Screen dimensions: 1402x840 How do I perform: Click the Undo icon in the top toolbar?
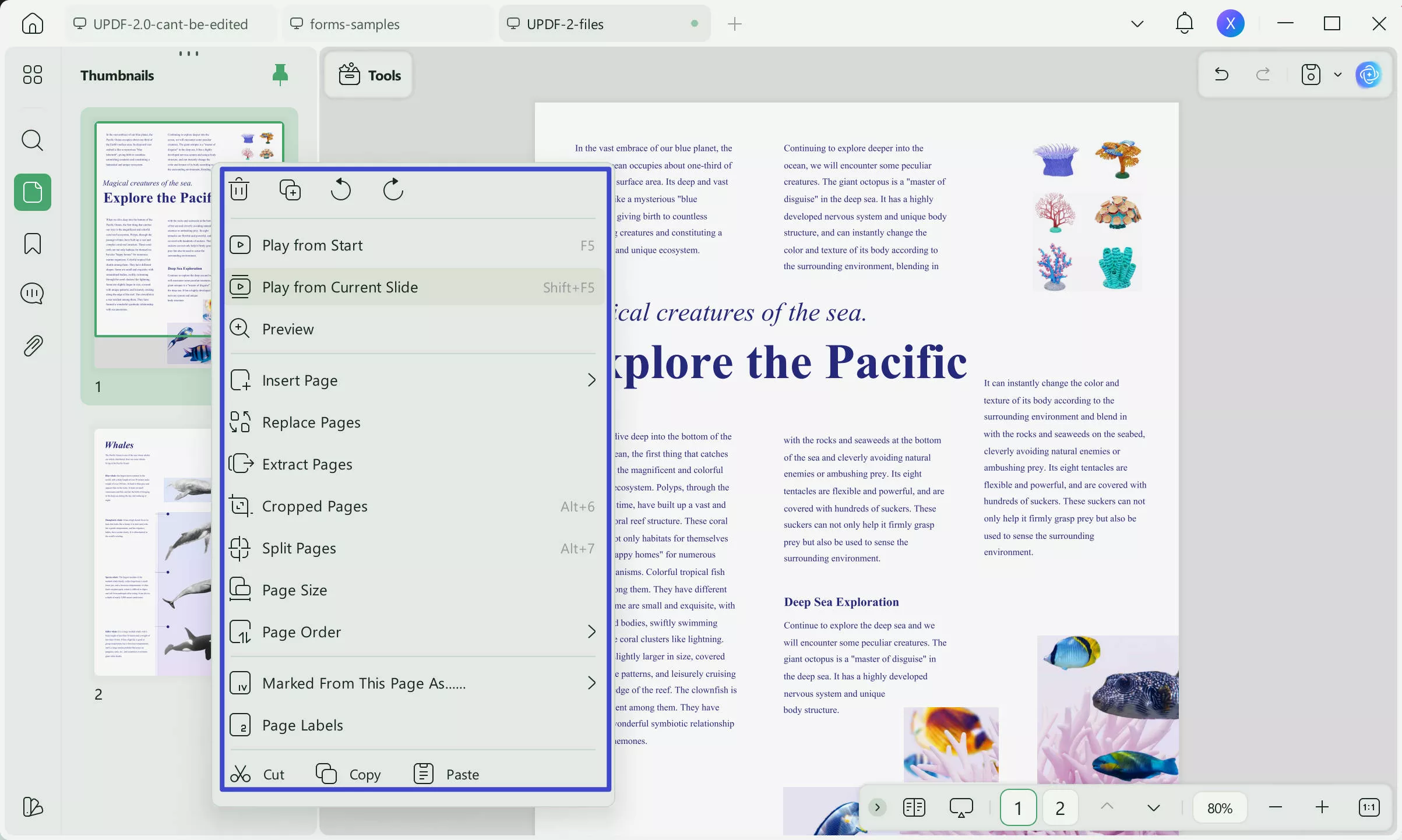point(1221,75)
